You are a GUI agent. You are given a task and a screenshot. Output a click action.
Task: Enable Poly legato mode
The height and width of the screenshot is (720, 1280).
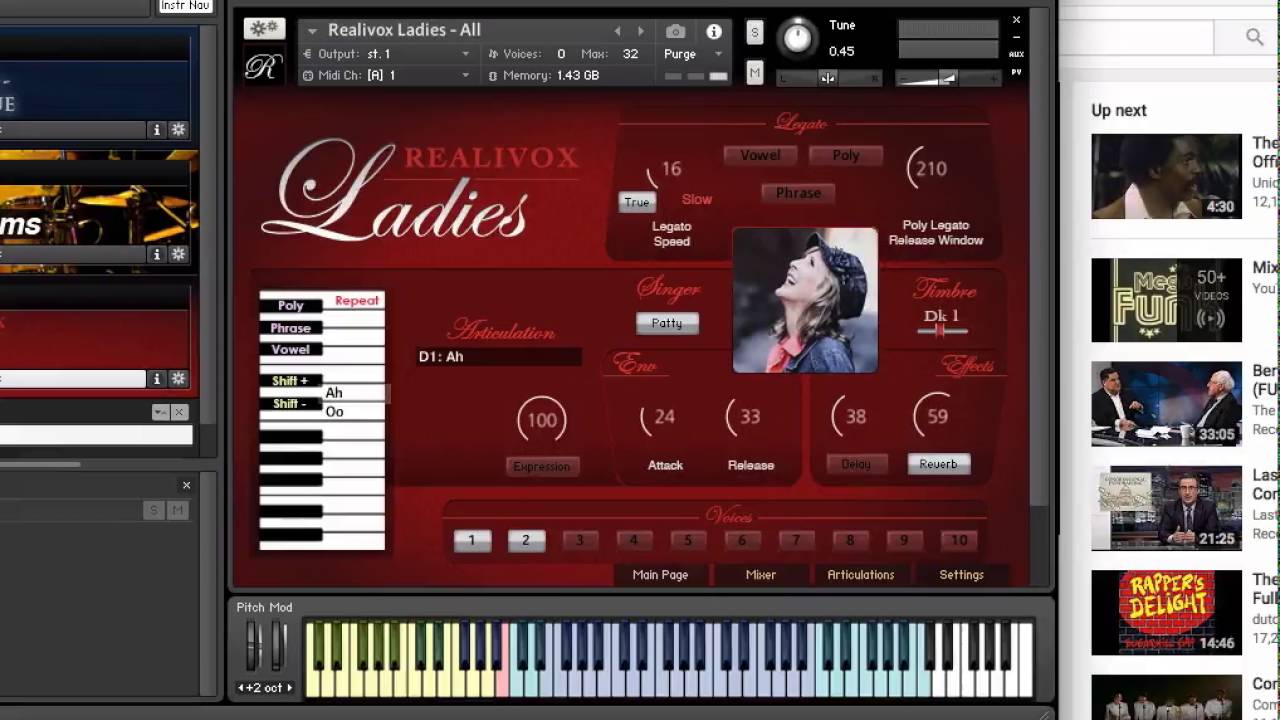click(x=846, y=155)
